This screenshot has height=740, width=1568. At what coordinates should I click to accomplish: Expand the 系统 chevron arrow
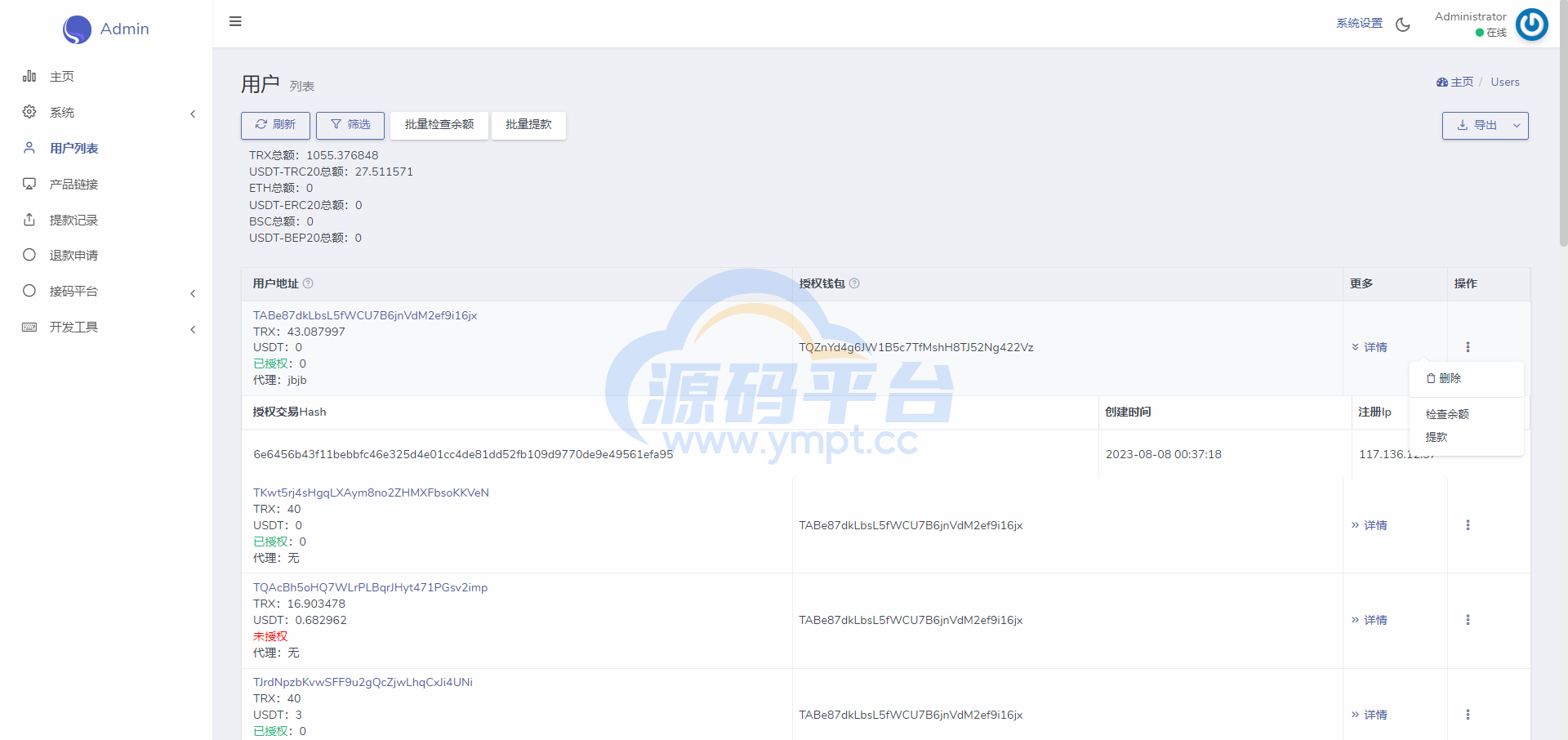(x=193, y=114)
